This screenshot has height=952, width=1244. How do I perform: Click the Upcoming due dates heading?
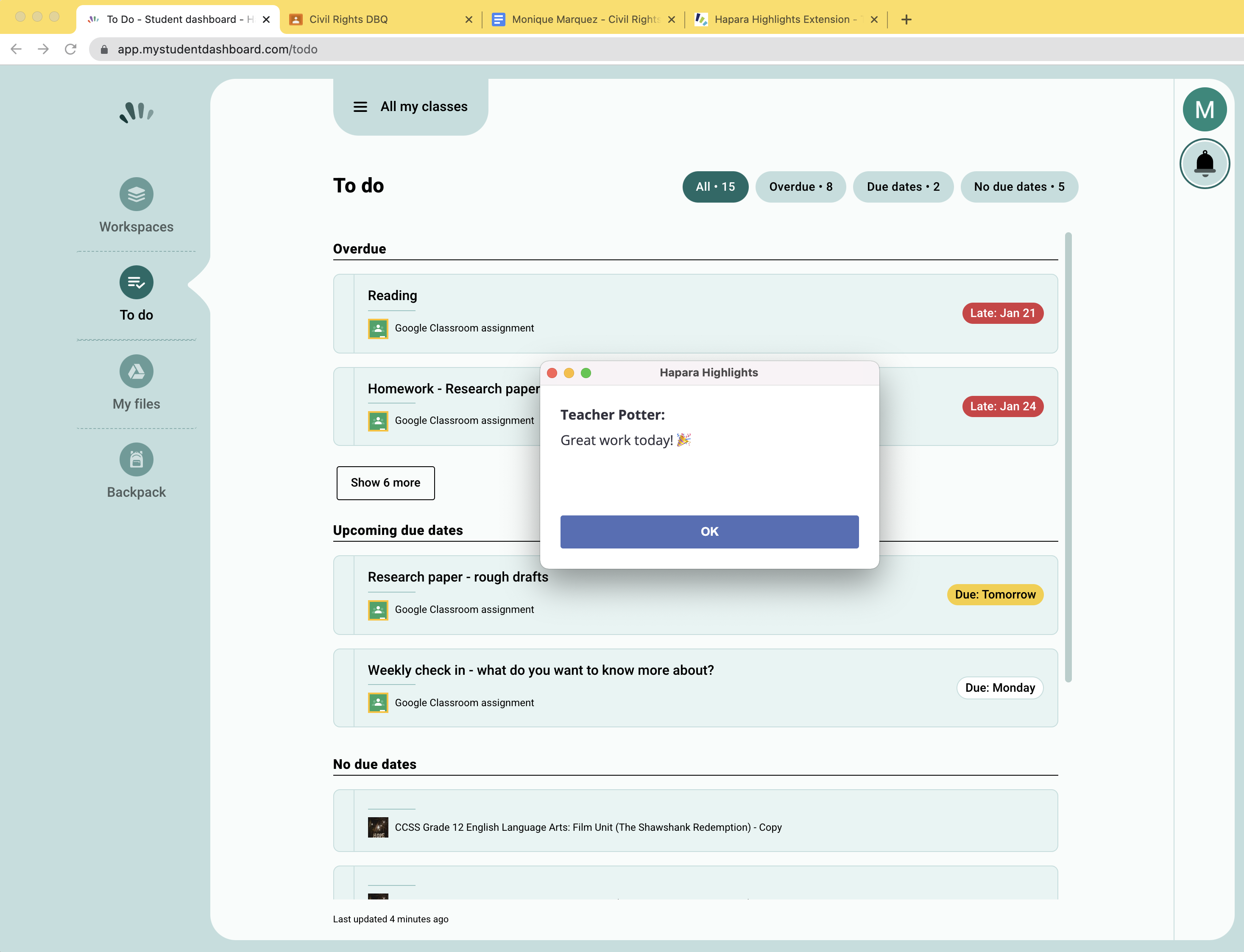coord(398,530)
